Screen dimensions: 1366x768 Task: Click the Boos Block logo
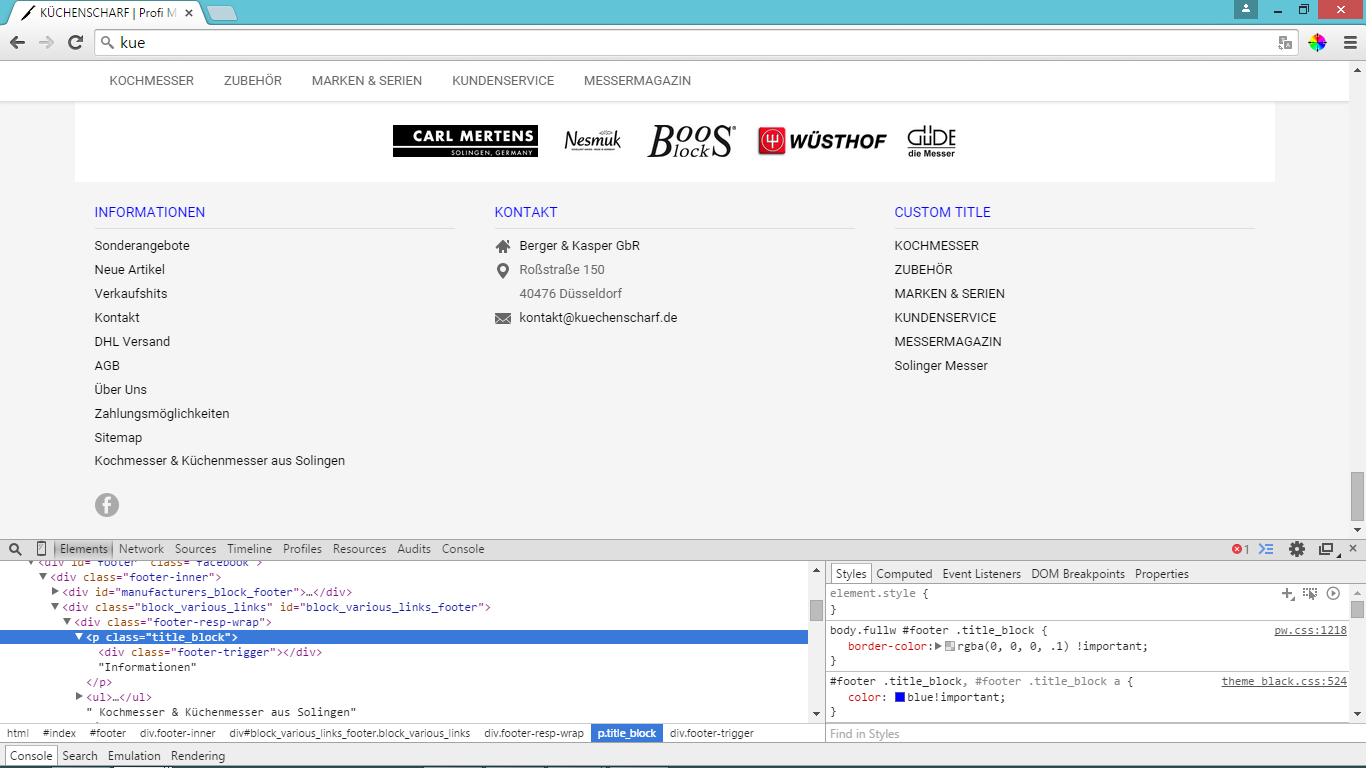692,141
